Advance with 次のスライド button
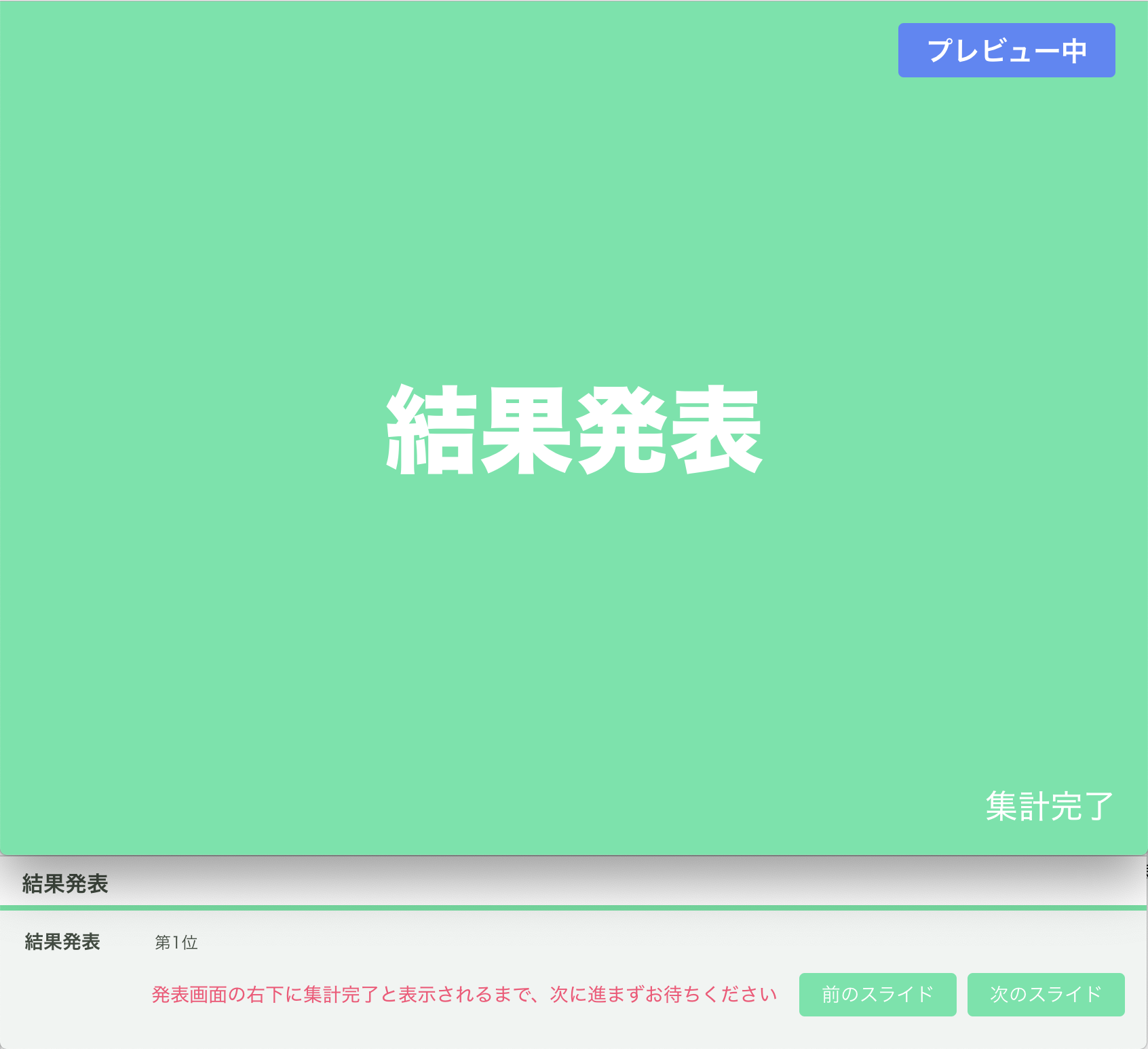1148x1049 pixels. [x=1046, y=995]
